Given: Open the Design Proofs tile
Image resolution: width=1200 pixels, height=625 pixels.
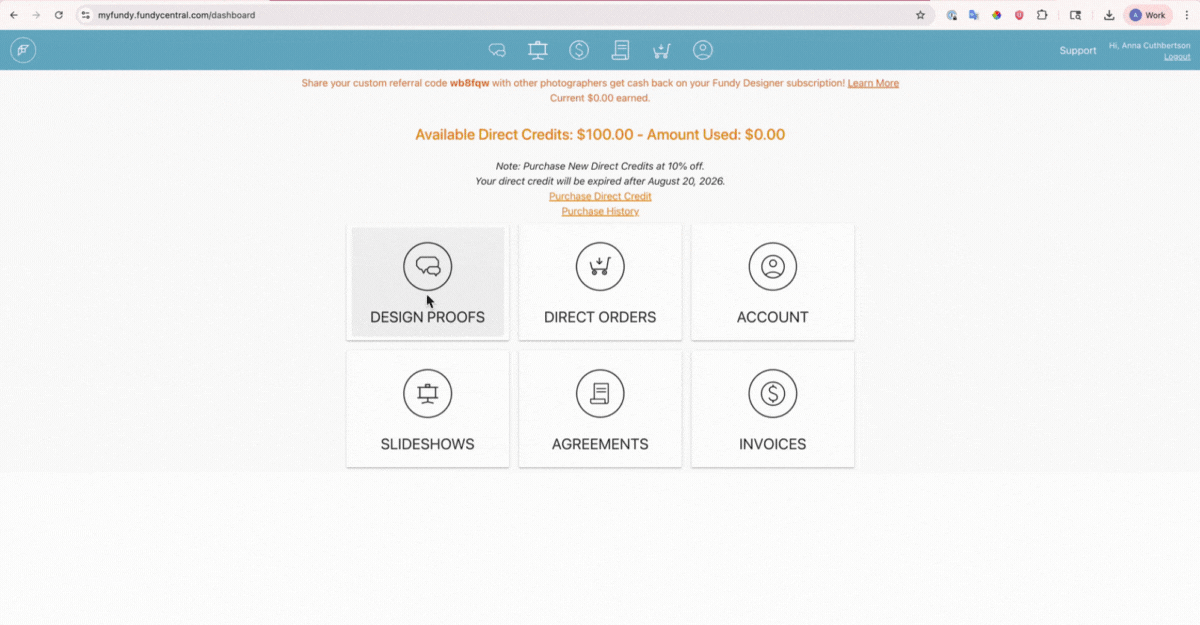Looking at the screenshot, I should 428,282.
